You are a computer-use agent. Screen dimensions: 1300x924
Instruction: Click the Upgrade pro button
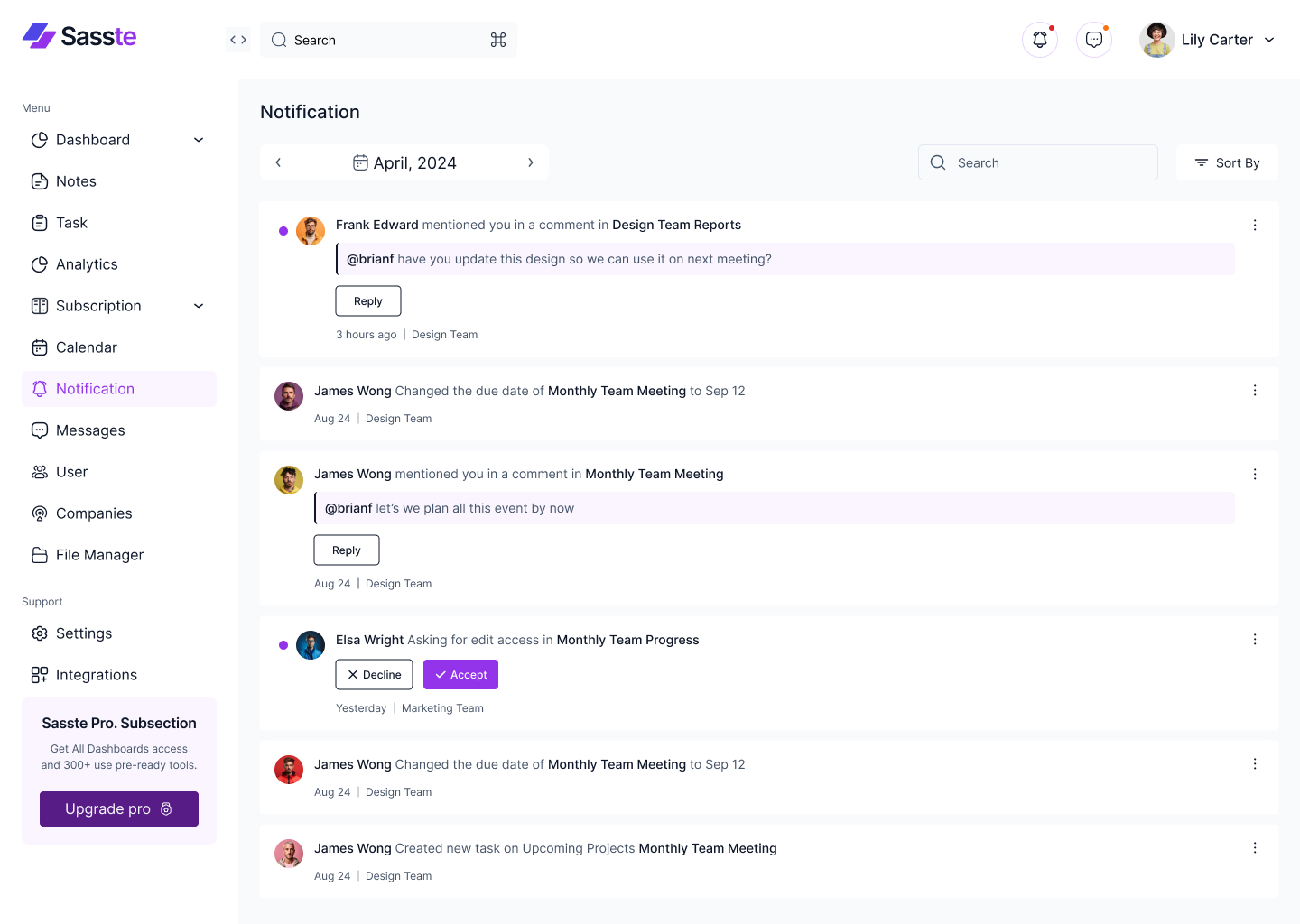tap(118, 808)
